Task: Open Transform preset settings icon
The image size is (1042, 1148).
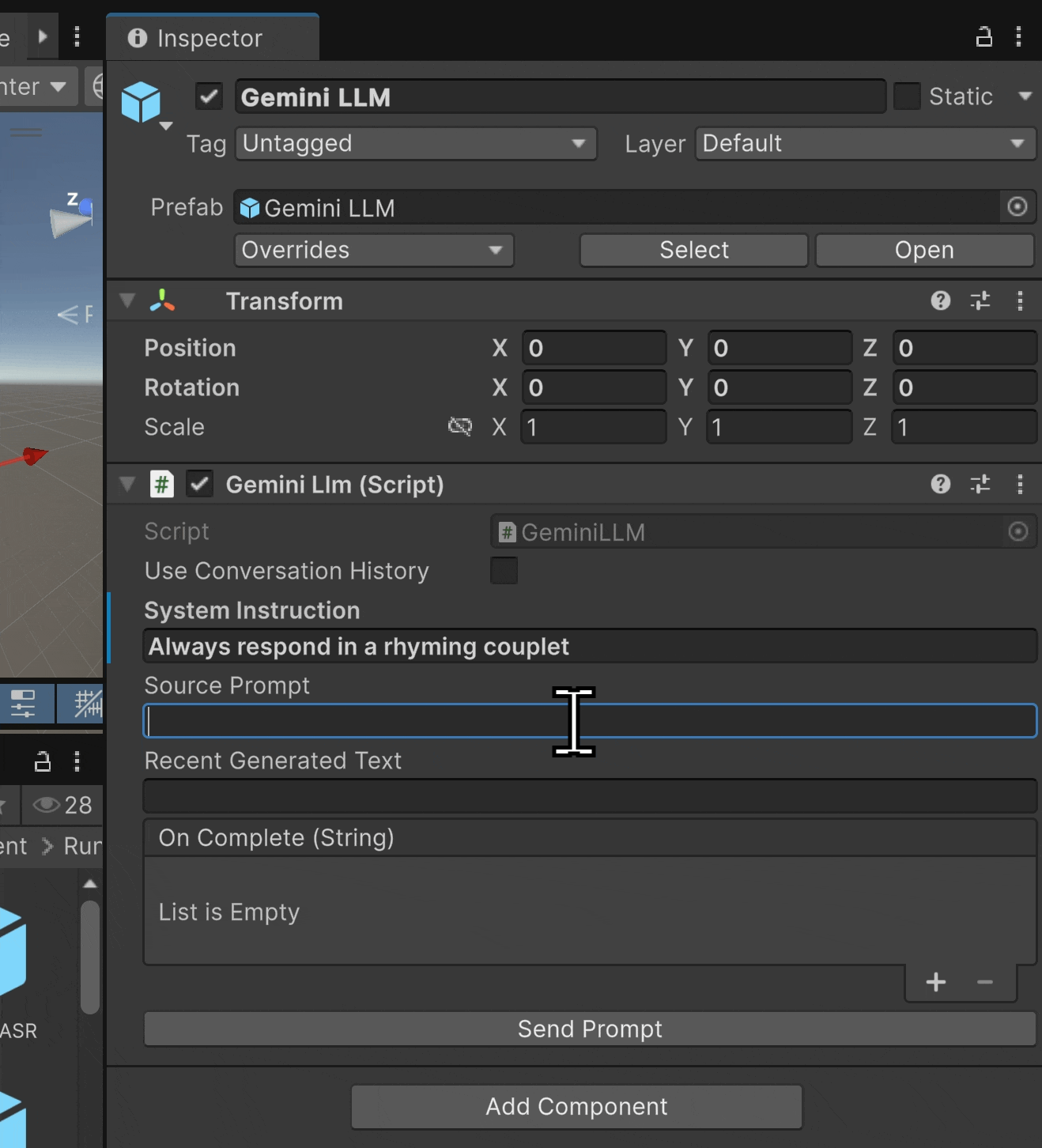Action: point(980,300)
